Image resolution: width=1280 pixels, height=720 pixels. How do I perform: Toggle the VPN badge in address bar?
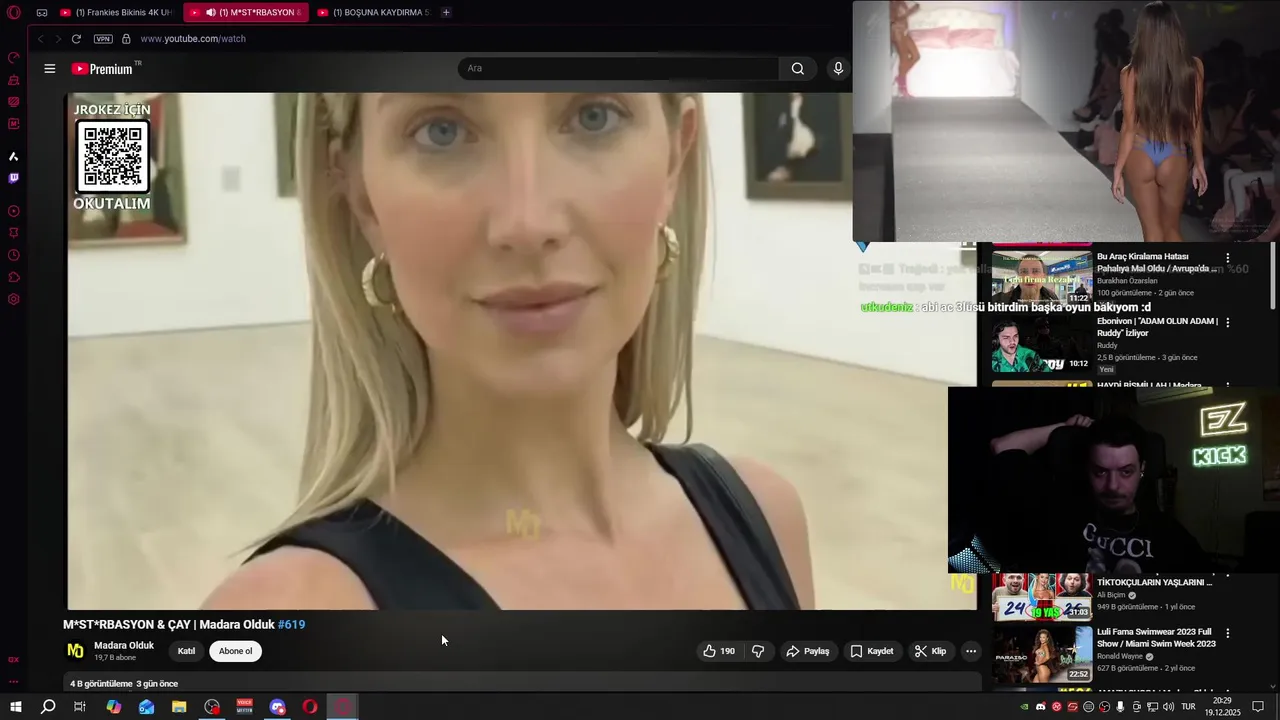click(x=103, y=39)
